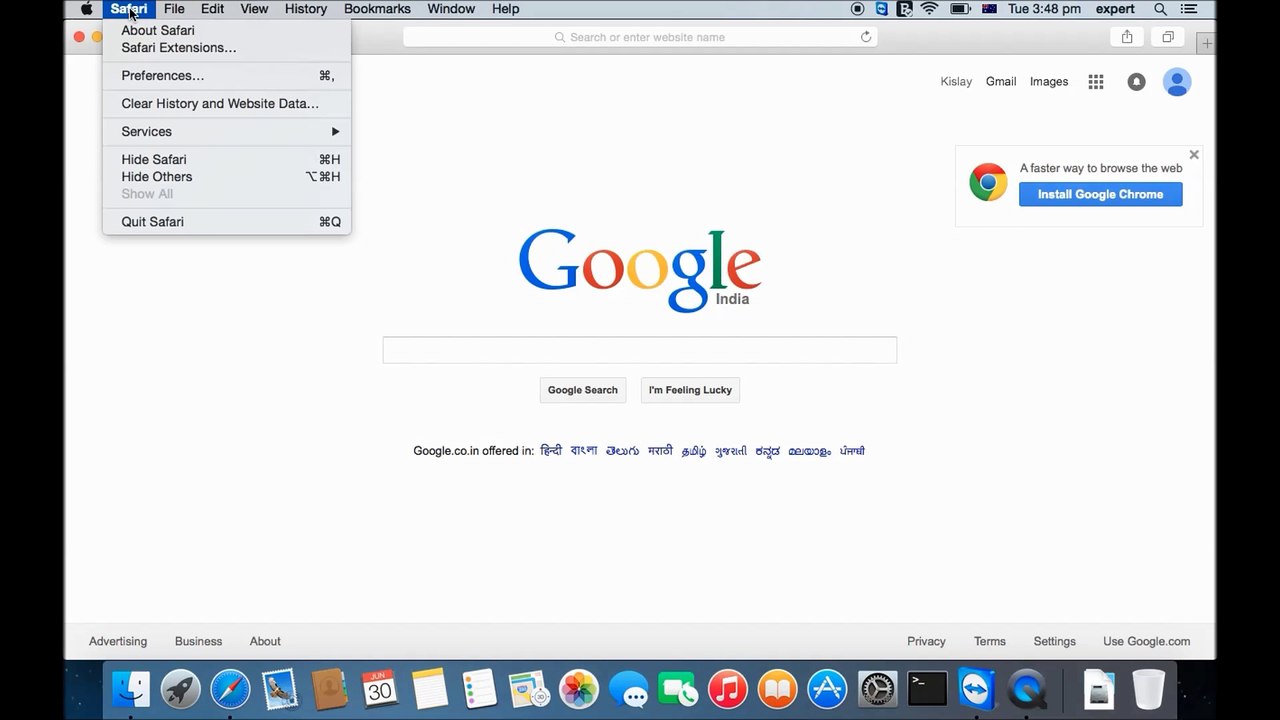1280x720 pixels.
Task: Choose Hide Others menu item
Action: [x=227, y=176]
